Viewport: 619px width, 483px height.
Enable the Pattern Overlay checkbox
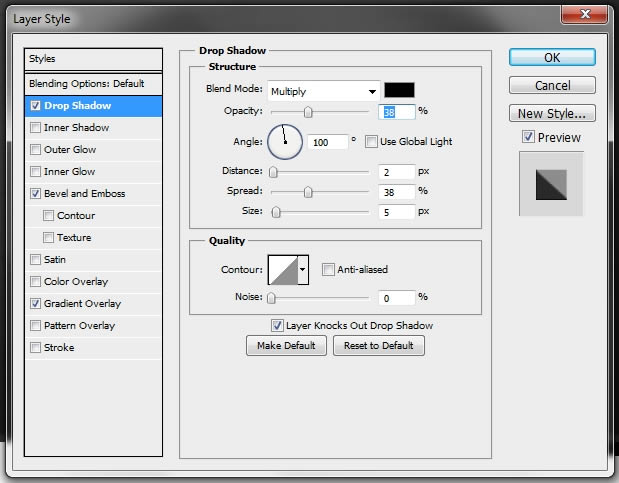(36, 325)
